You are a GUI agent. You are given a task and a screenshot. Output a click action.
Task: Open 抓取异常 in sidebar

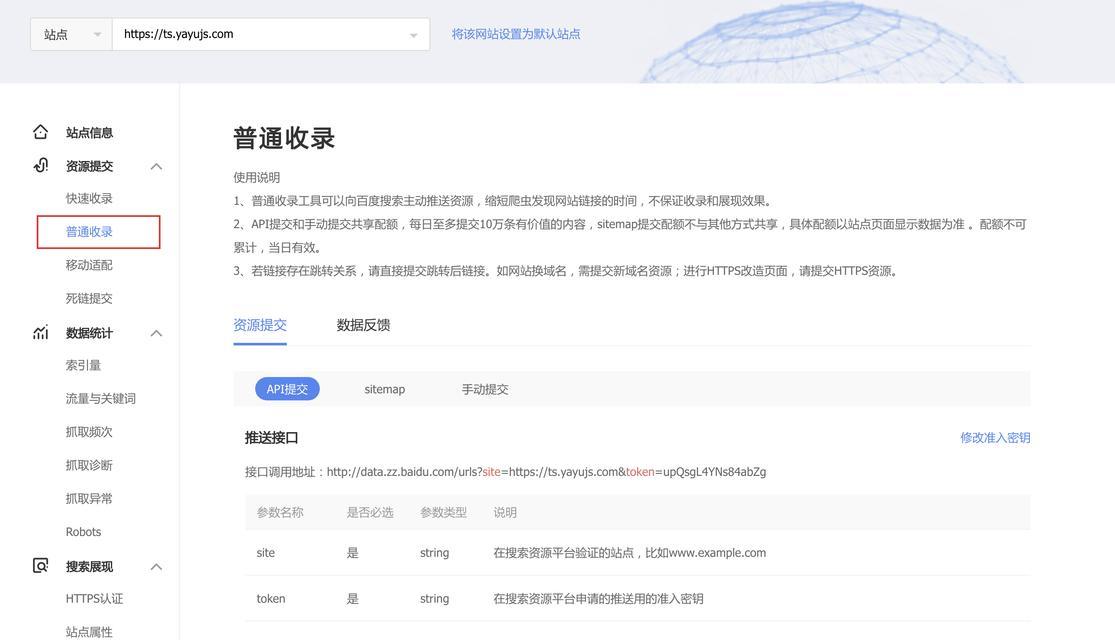click(89, 498)
